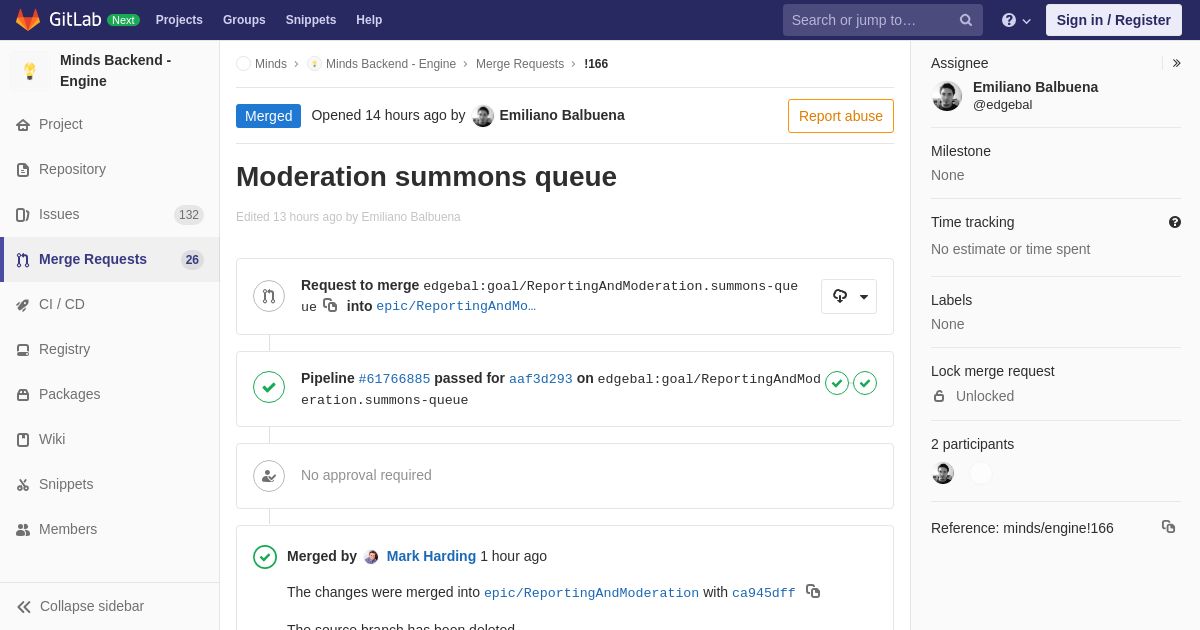Image resolution: width=1200 pixels, height=630 pixels.
Task: Open the CI / CD sidebar section
Action: (110, 304)
